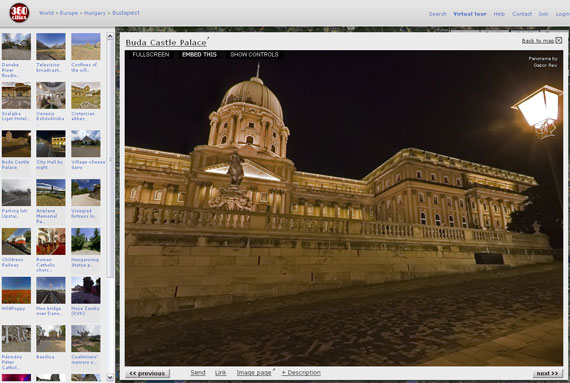The height and width of the screenshot is (383, 570).
Task: Open Confines of the village thumbnail
Action: [86, 47]
